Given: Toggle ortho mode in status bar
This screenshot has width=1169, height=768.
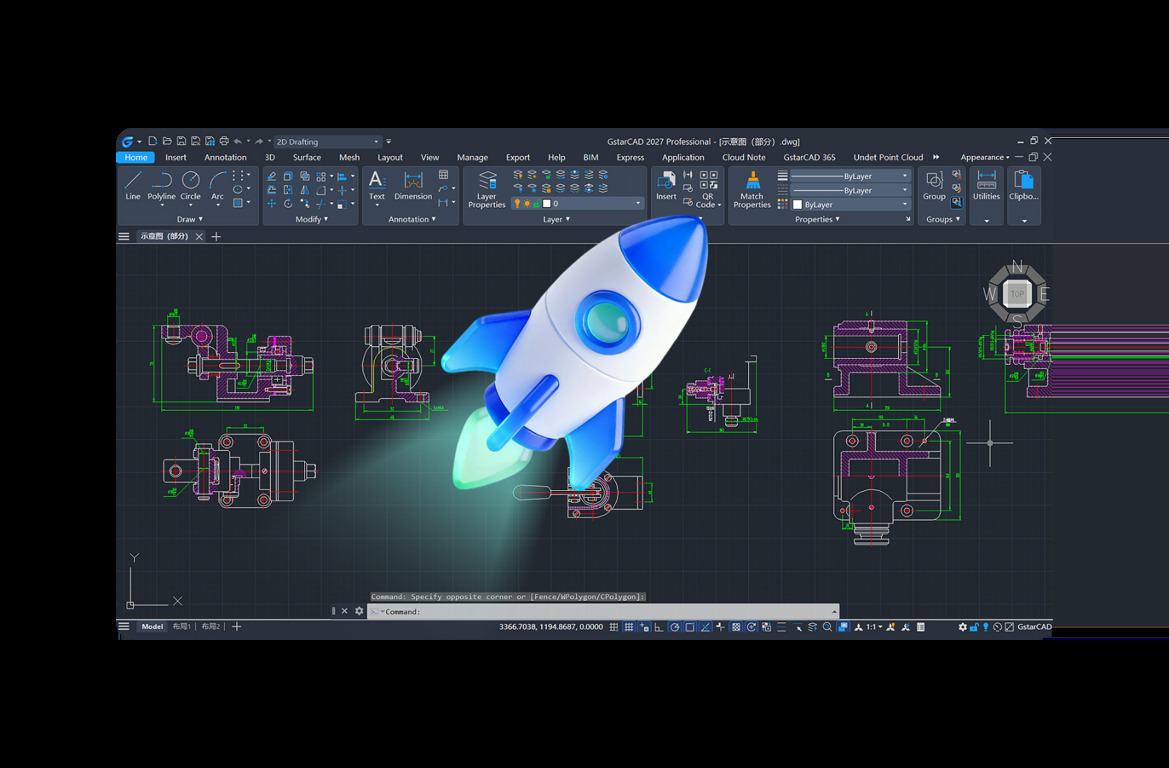Looking at the screenshot, I should pyautogui.click(x=658, y=627).
